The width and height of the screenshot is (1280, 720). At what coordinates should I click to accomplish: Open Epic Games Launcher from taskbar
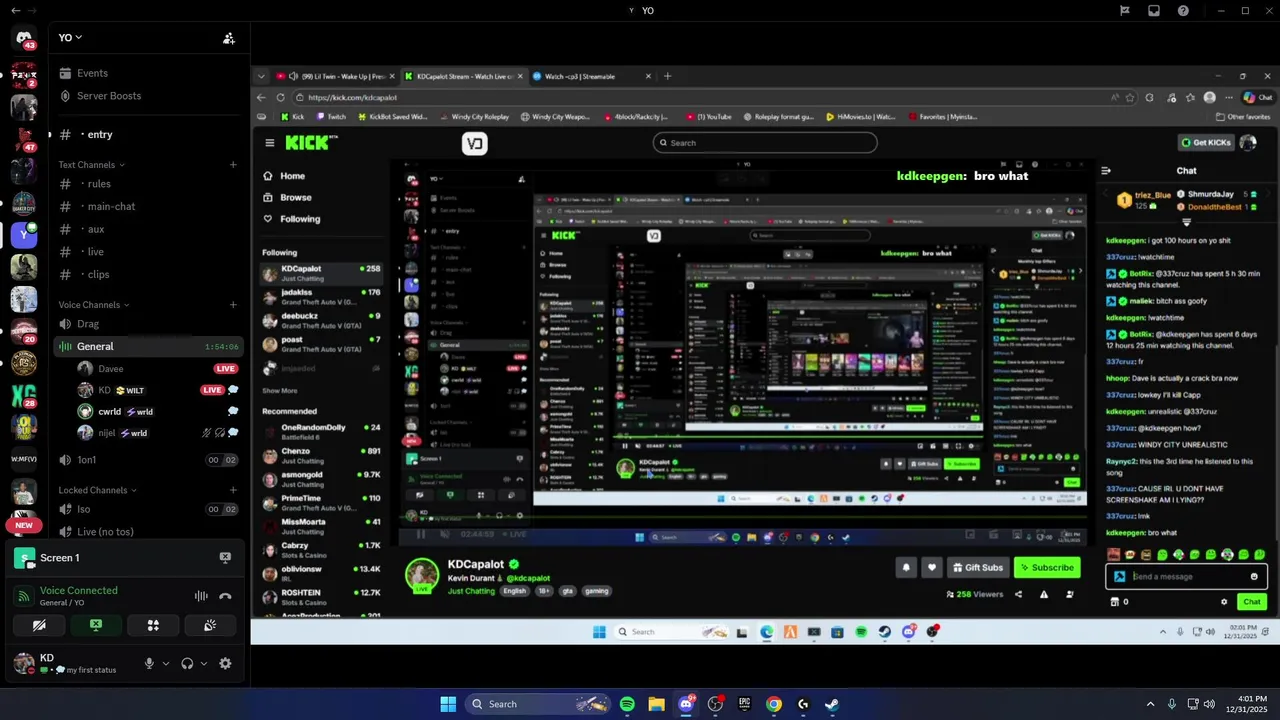[x=744, y=704]
